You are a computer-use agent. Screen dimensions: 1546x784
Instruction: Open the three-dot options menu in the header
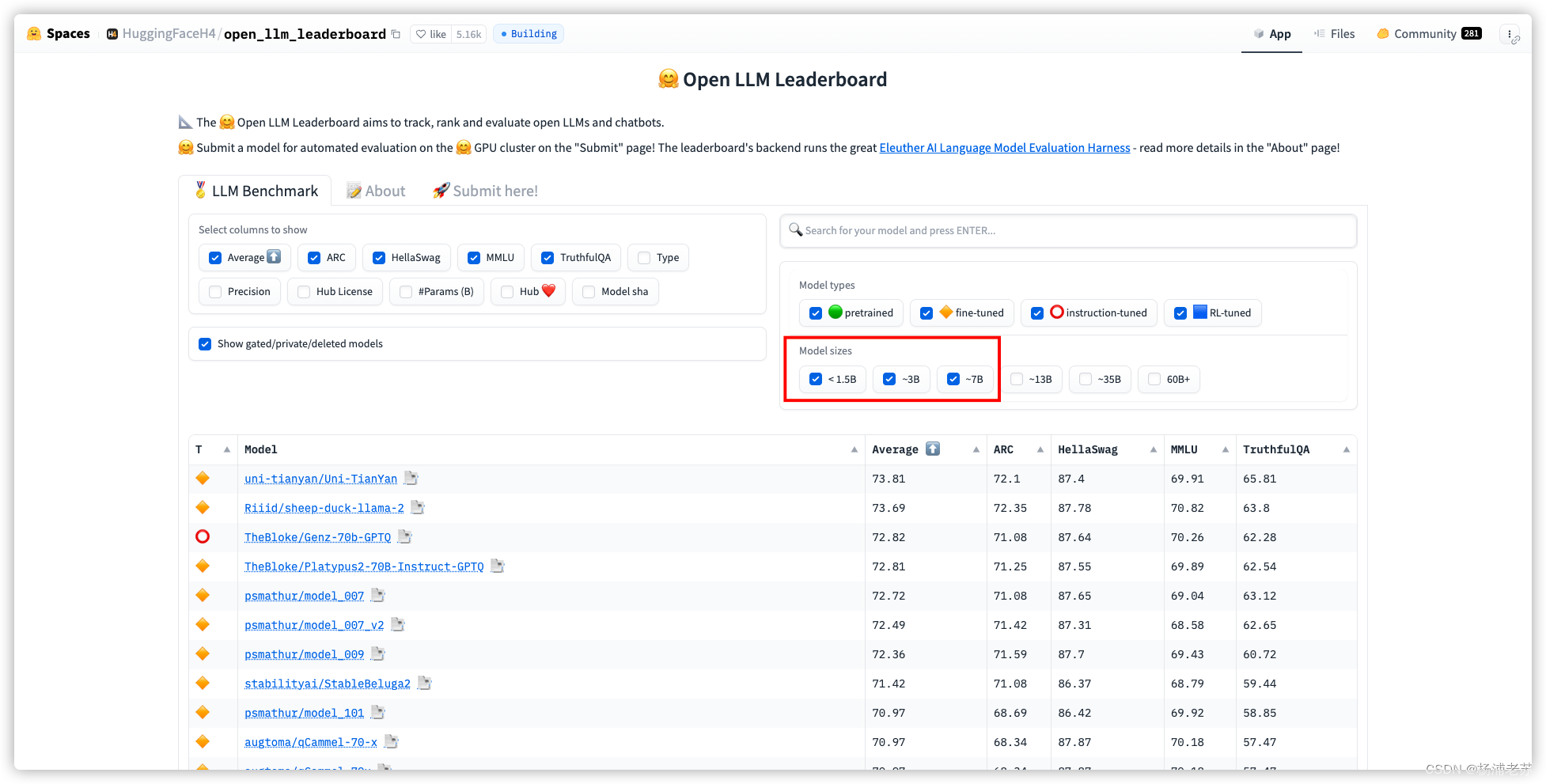(x=1510, y=34)
